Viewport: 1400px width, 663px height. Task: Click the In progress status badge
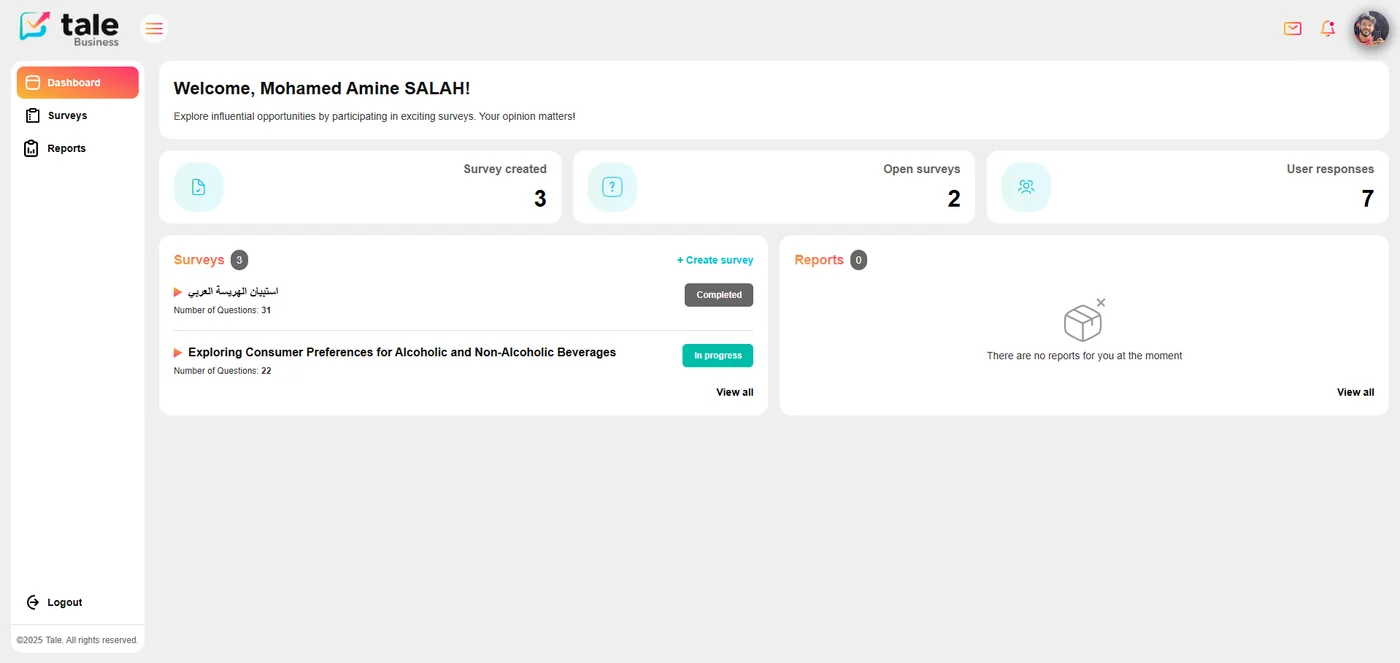coord(717,355)
